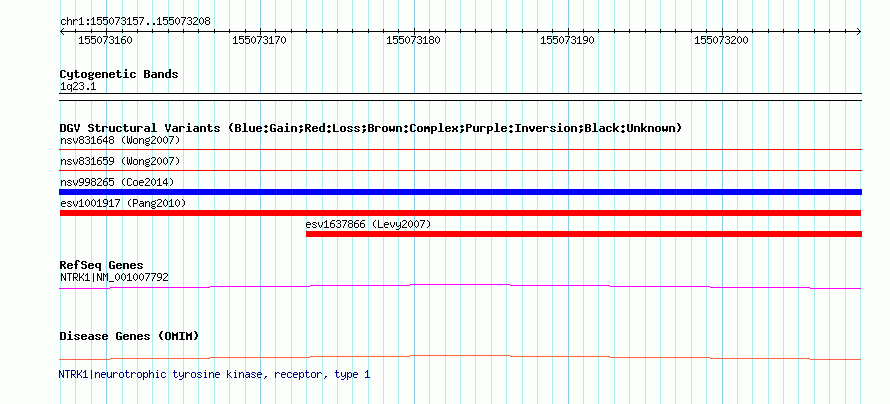Open variant esv1637866 (Levy2007) label
The width and height of the screenshot is (890, 404).
368,224
